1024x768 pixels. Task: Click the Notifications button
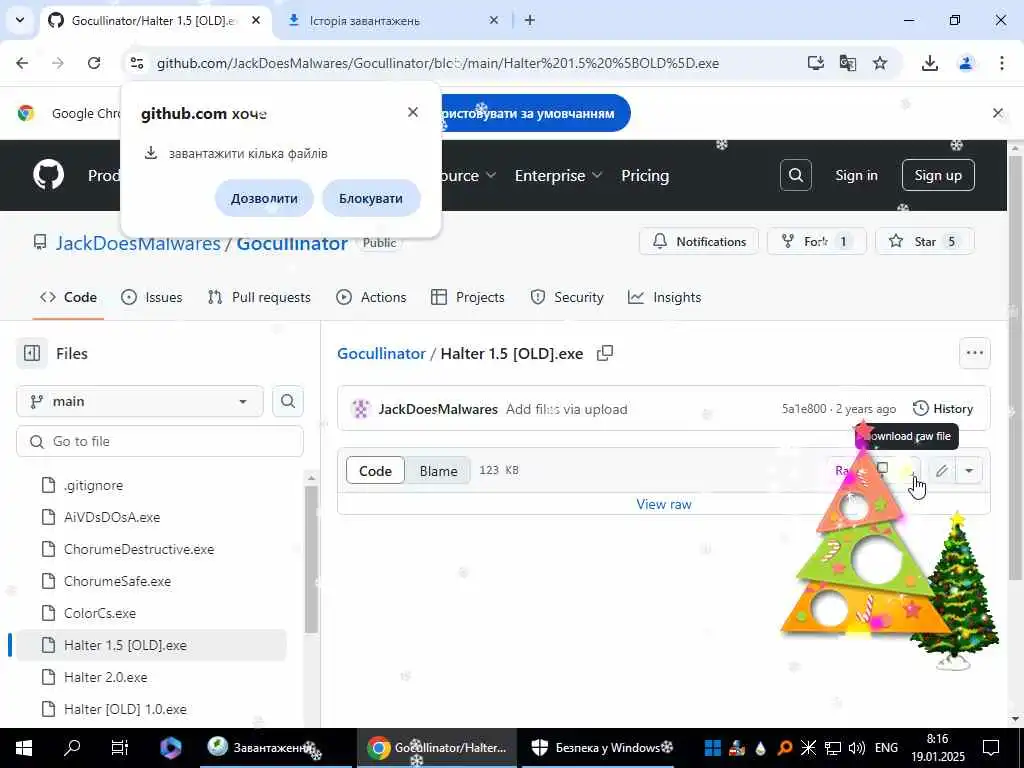(699, 241)
